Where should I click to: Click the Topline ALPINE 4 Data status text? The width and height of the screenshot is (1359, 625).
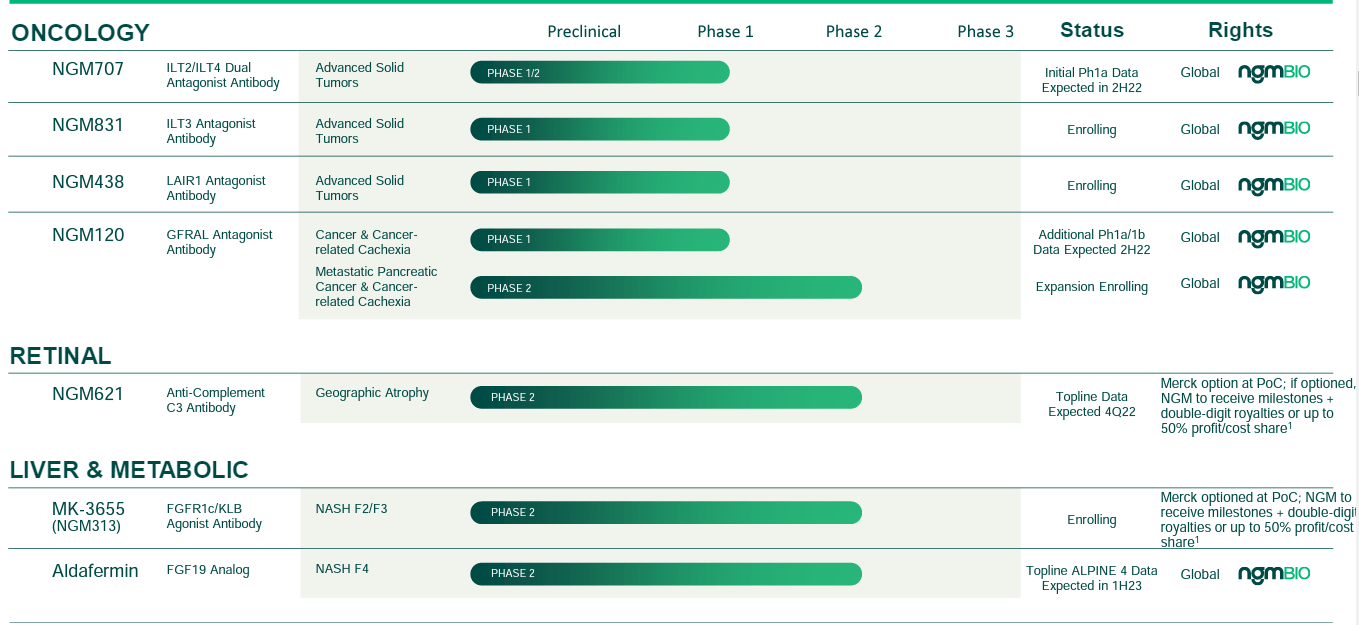(1091, 578)
